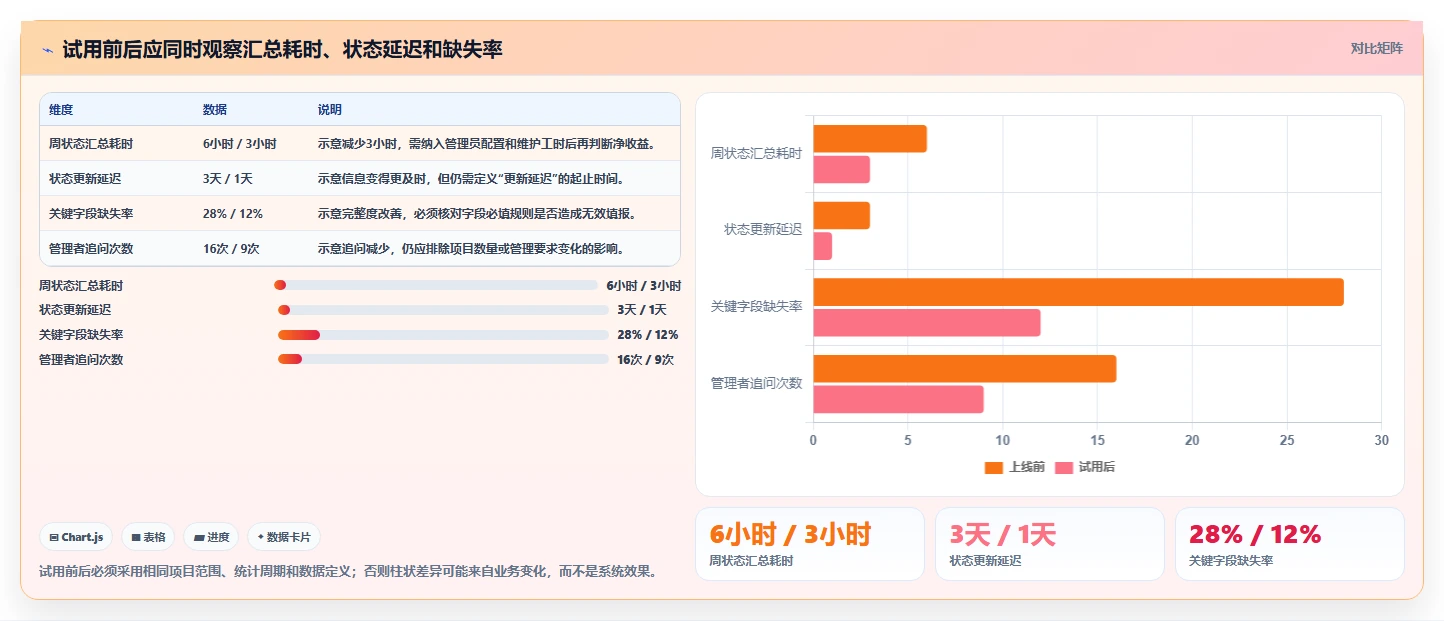Click the pink 周状态汇总耗时 chart bar
This screenshot has height=621, width=1444.
click(841, 170)
